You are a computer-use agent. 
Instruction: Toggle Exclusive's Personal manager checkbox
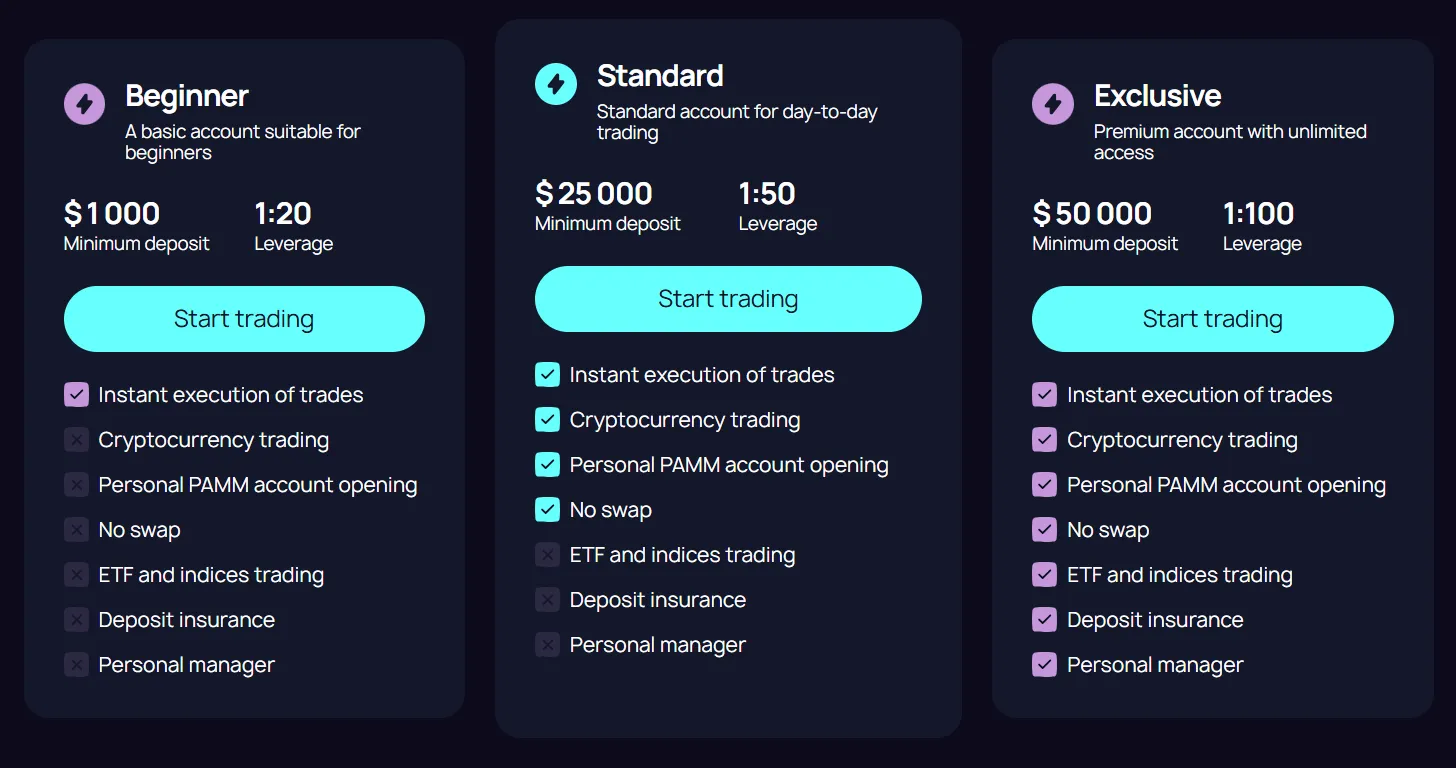1044,665
